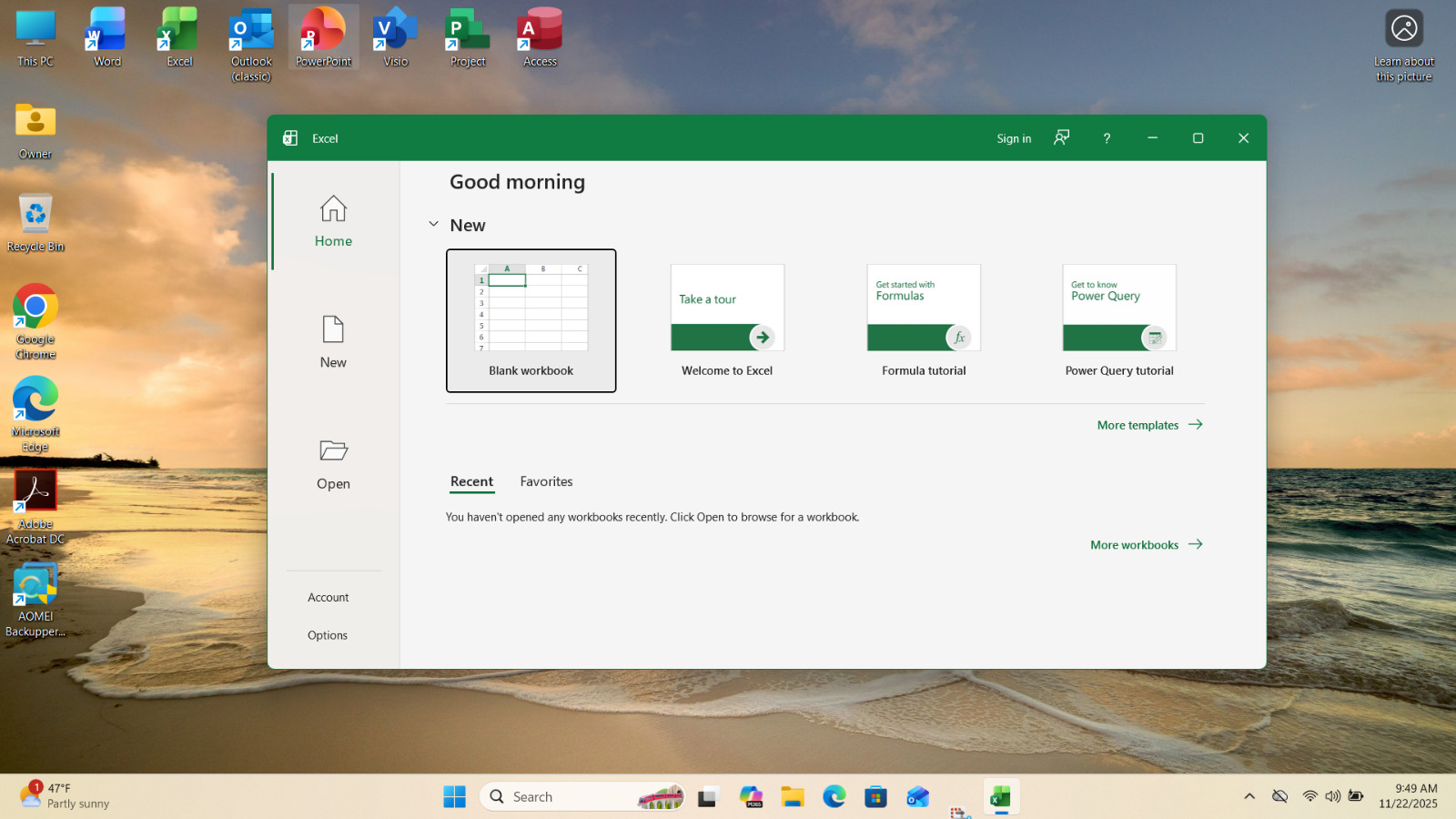Open the Home tab in Excel sidebar
The height and width of the screenshot is (819, 1456).
click(x=333, y=221)
